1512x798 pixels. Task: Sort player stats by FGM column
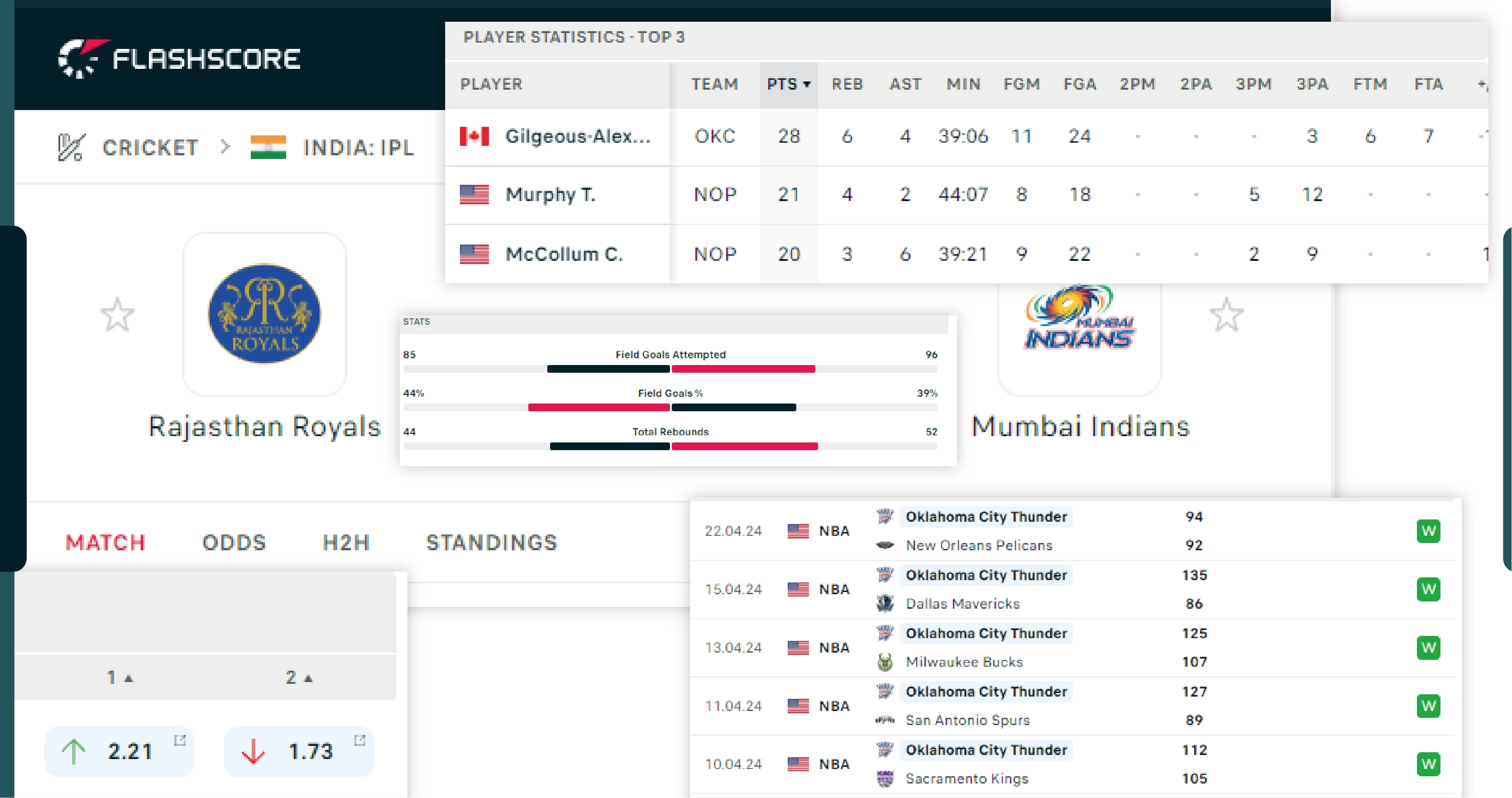1021,85
